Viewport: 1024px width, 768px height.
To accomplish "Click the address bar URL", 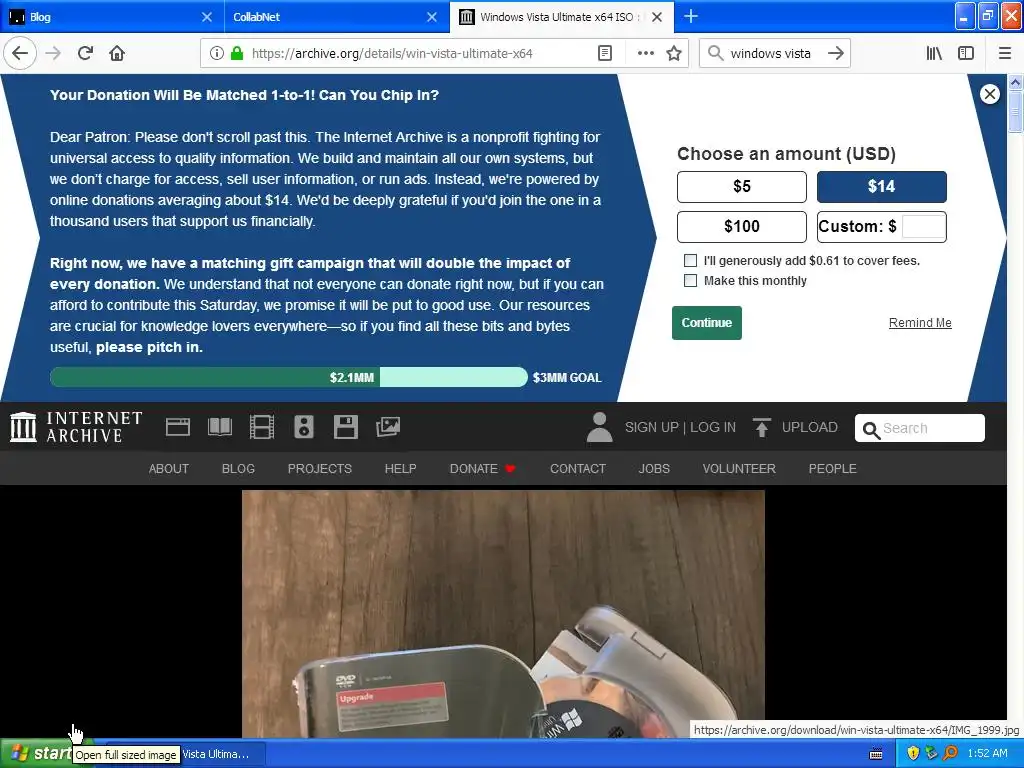I will click(392, 53).
